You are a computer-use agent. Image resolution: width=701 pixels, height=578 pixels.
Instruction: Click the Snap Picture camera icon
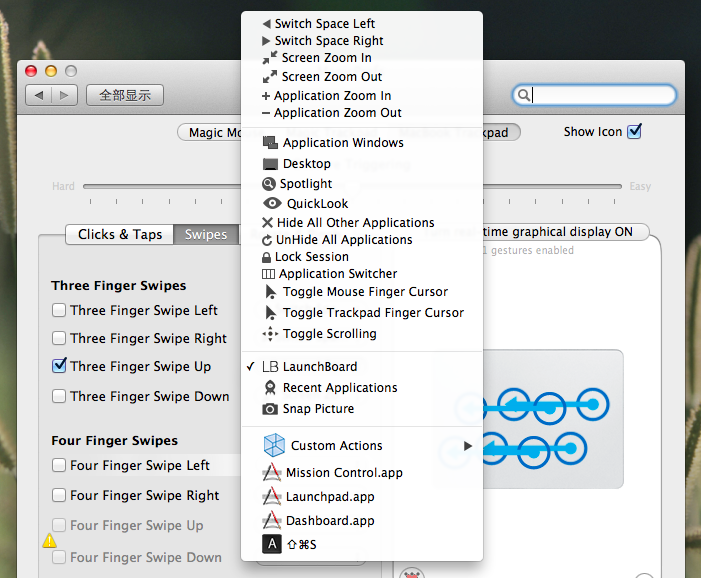pos(270,409)
